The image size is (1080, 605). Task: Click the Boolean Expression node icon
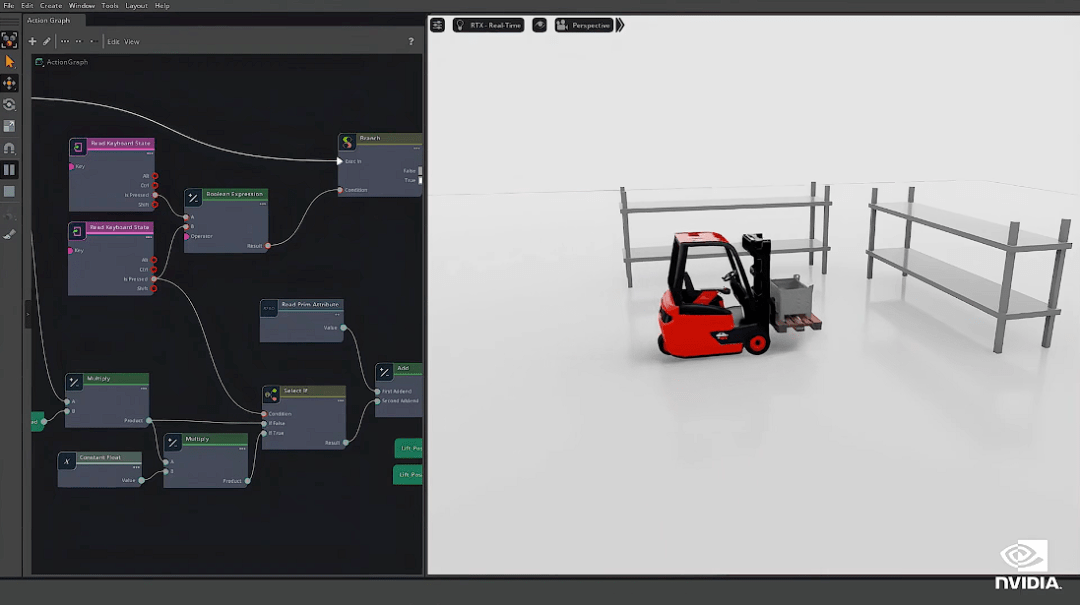tap(193, 198)
